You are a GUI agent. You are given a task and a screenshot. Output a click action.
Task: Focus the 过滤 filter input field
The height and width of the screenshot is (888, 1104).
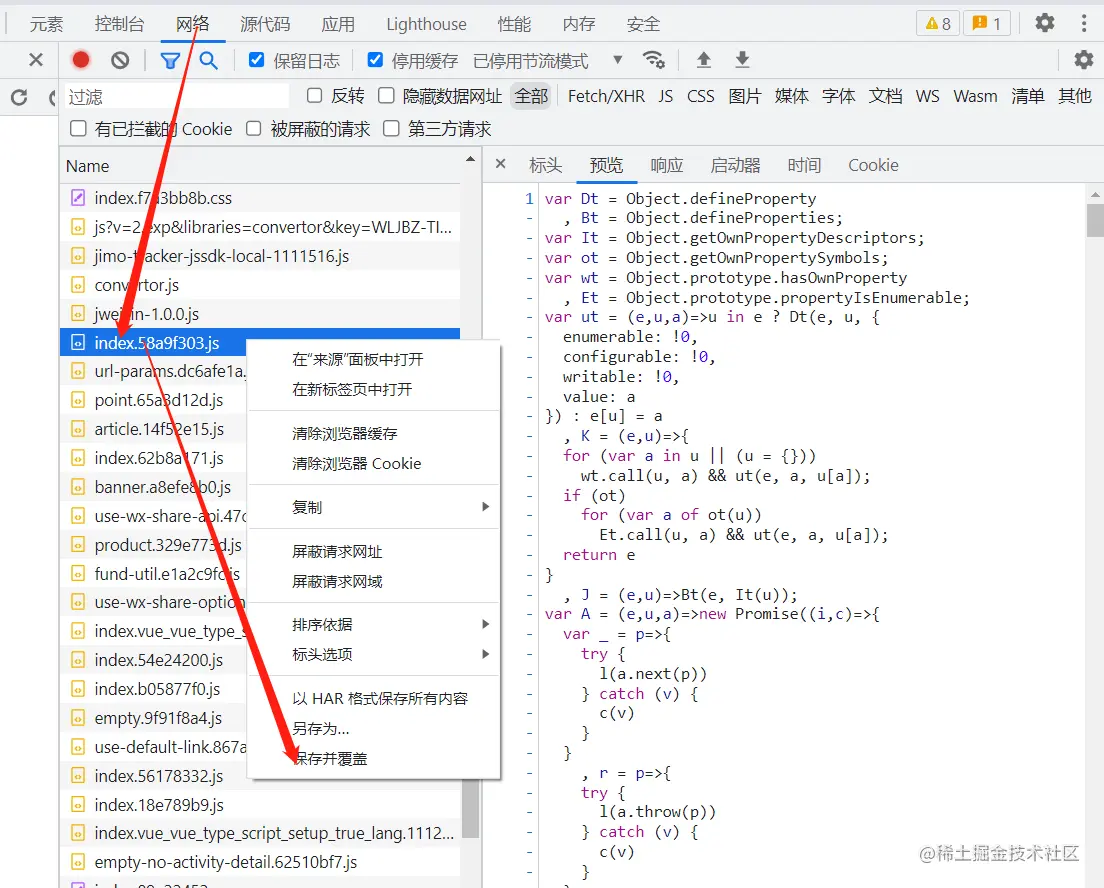click(x=177, y=96)
